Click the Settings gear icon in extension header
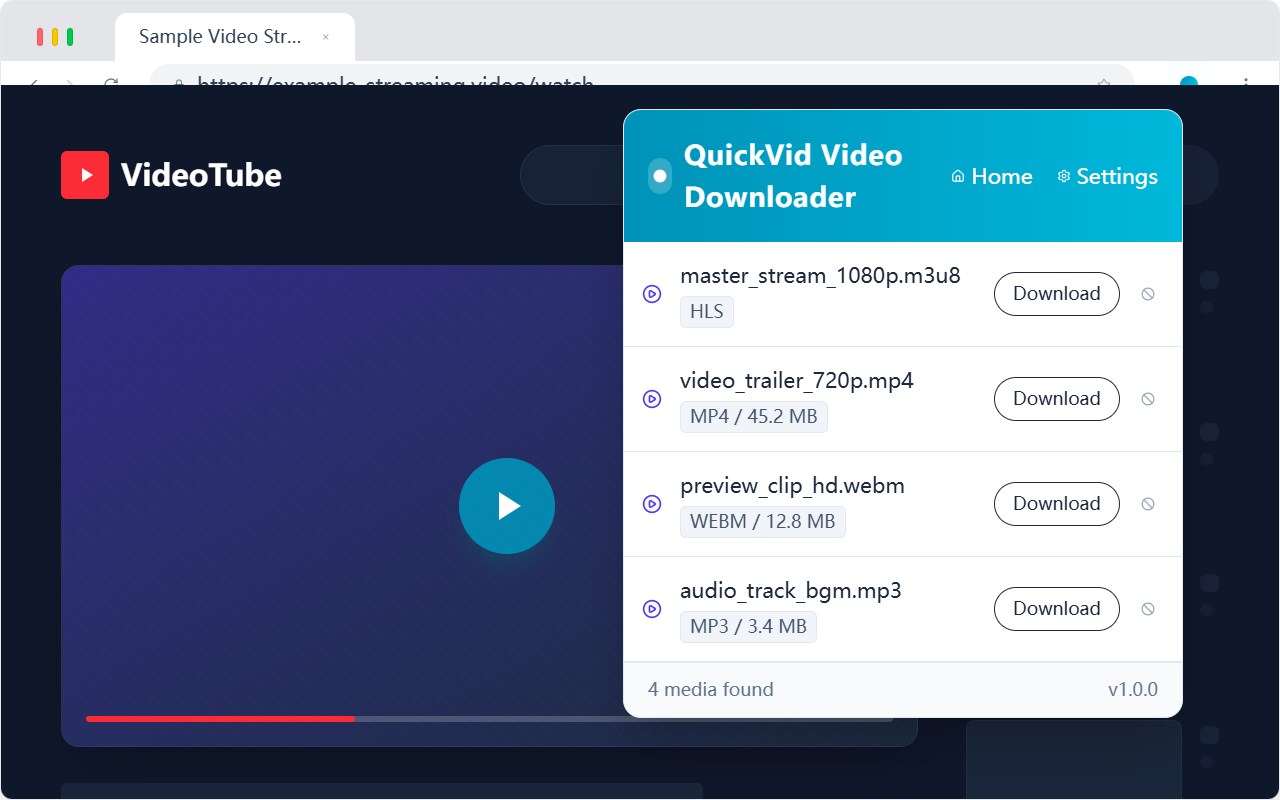The width and height of the screenshot is (1280, 800). point(1063,176)
